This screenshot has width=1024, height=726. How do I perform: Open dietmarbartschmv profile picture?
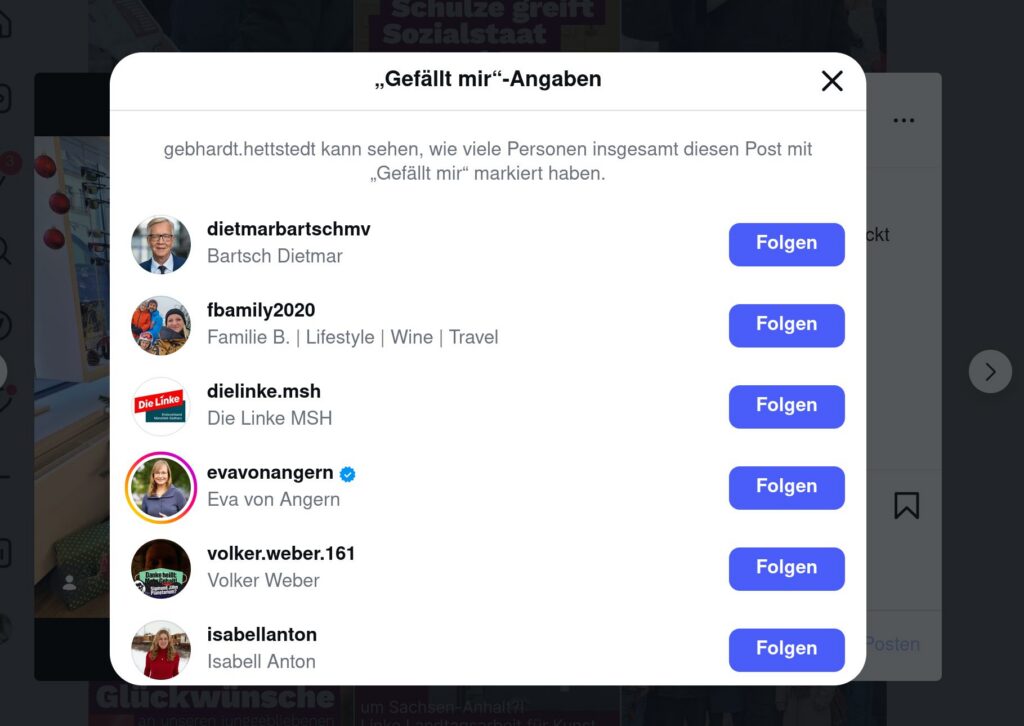coord(161,244)
